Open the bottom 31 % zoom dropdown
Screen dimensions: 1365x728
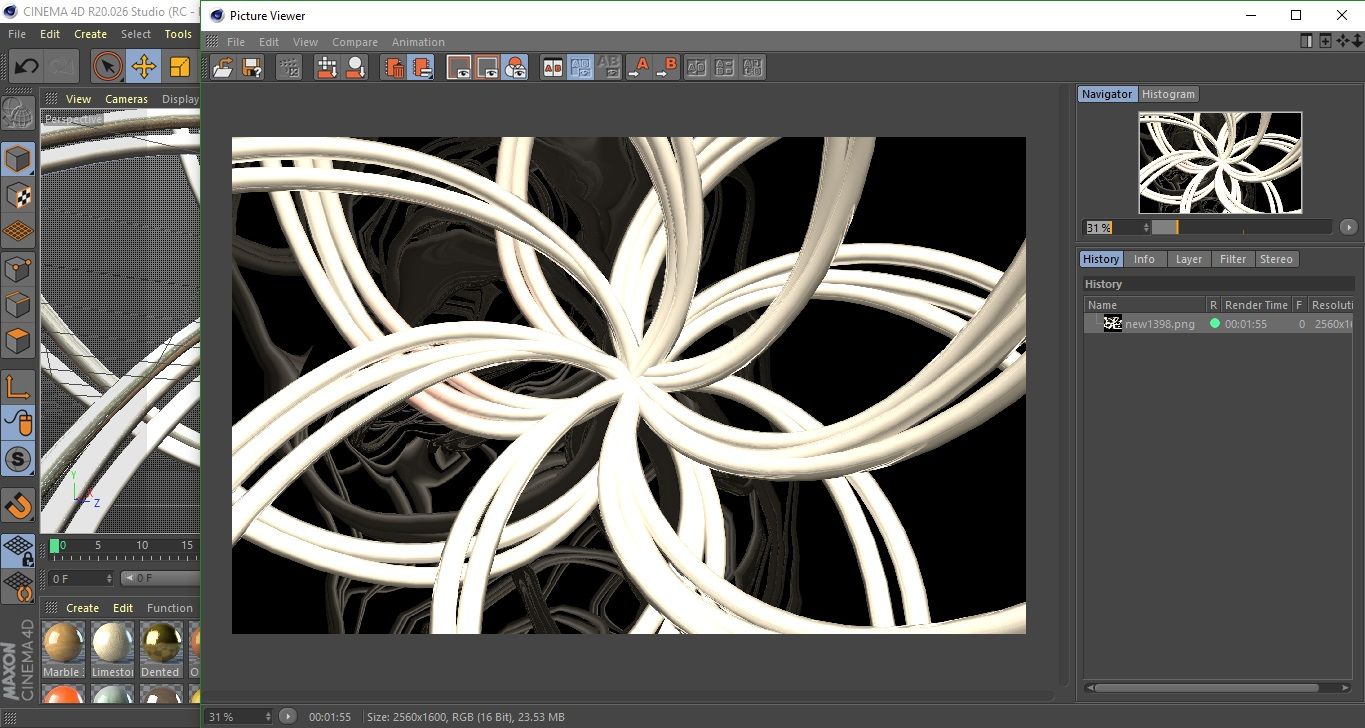239,717
